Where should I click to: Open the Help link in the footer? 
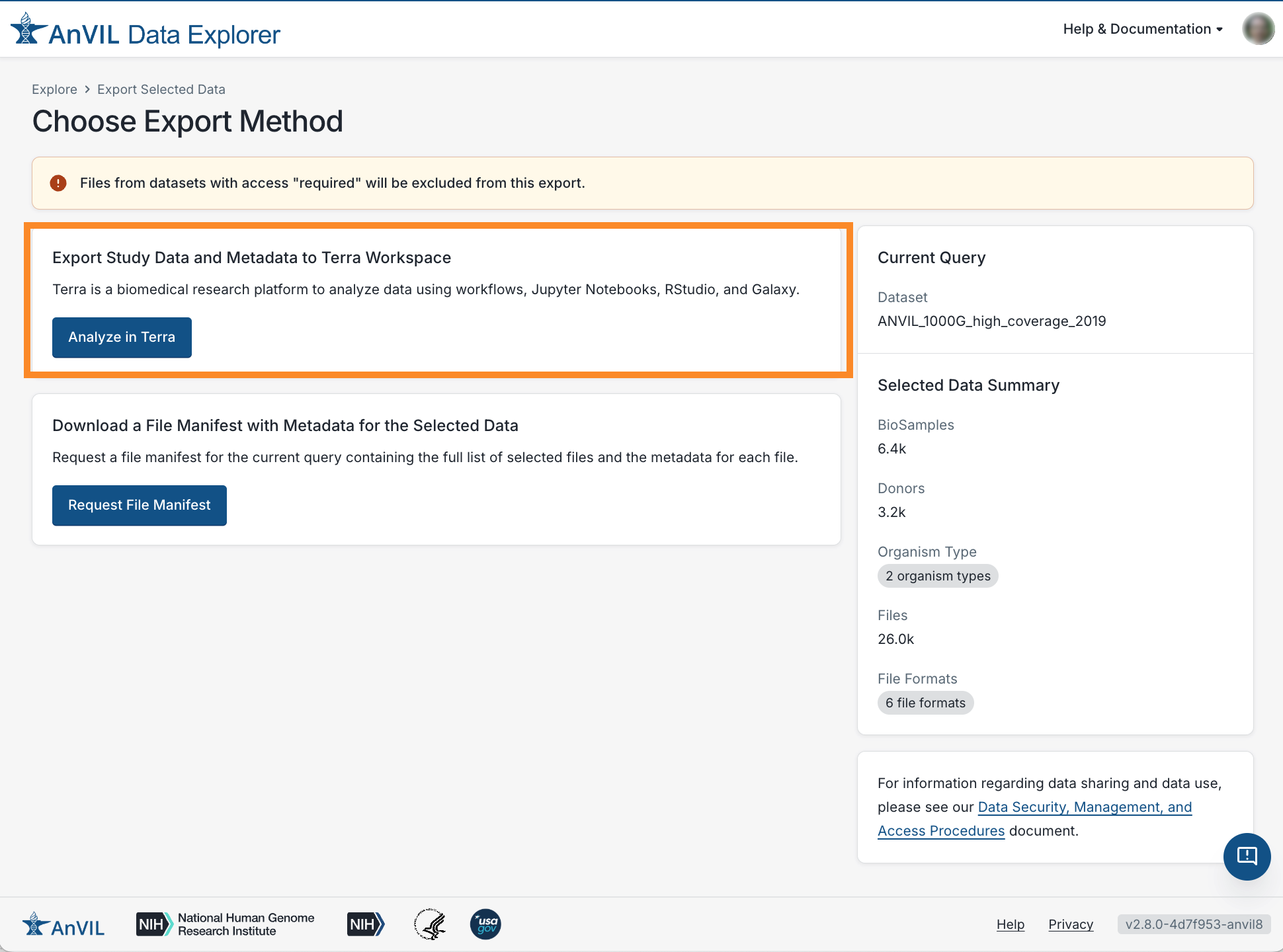click(x=1010, y=924)
